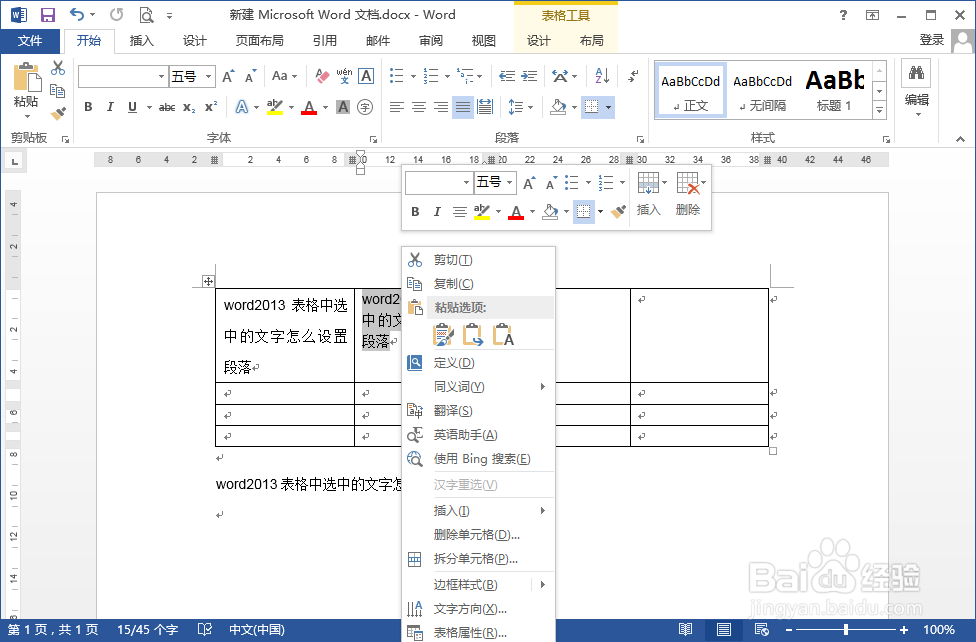
Task: Toggle Strikethrough abc in the ribbon
Action: 167,107
